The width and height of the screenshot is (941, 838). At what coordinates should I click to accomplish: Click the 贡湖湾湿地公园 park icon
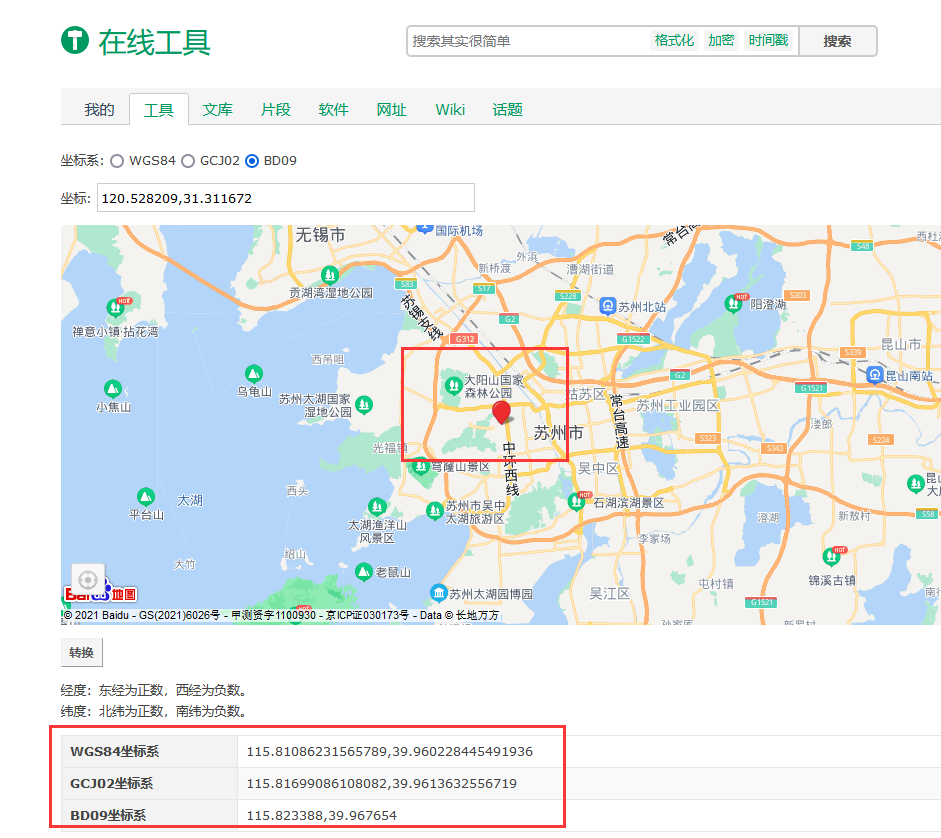329,276
